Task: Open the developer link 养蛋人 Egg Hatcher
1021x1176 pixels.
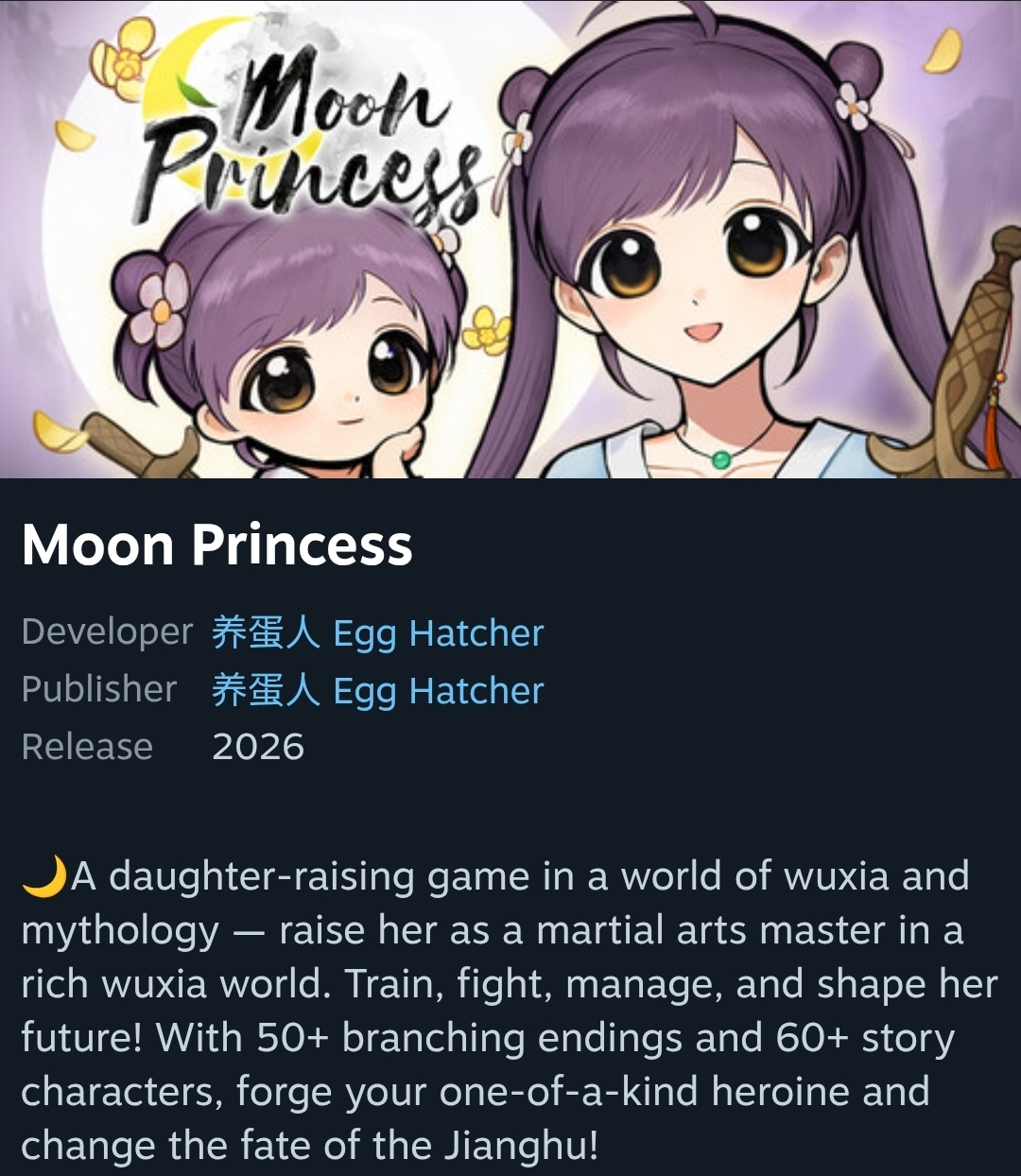Action: click(x=377, y=632)
